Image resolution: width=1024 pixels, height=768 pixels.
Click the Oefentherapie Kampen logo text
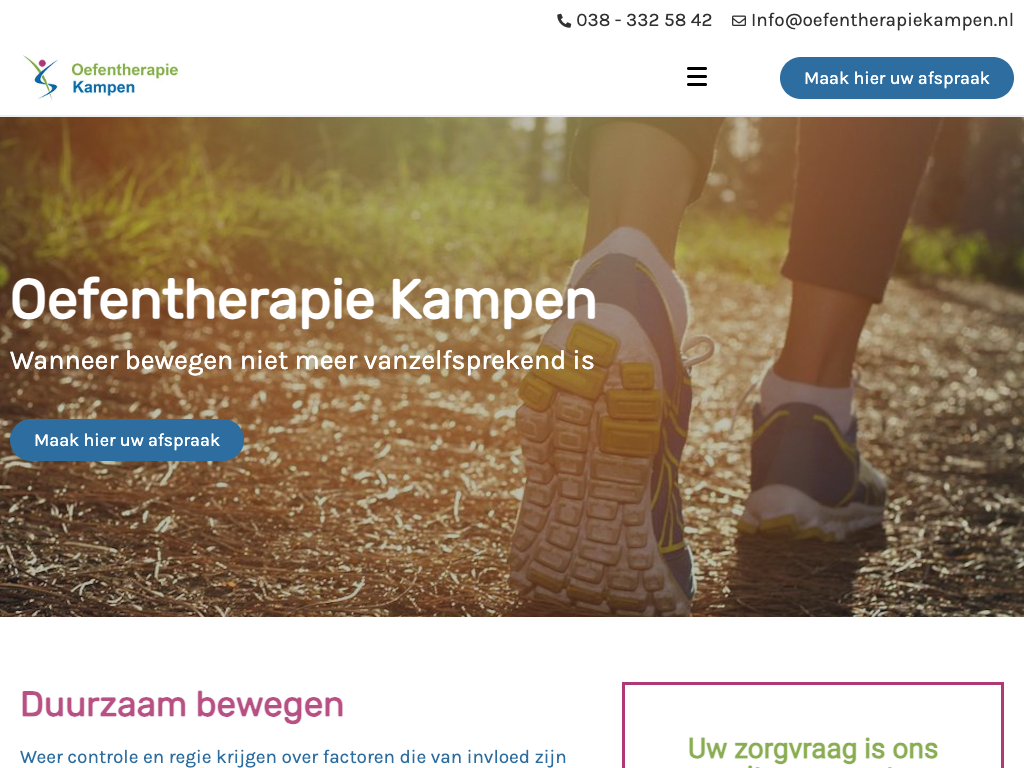coord(124,78)
